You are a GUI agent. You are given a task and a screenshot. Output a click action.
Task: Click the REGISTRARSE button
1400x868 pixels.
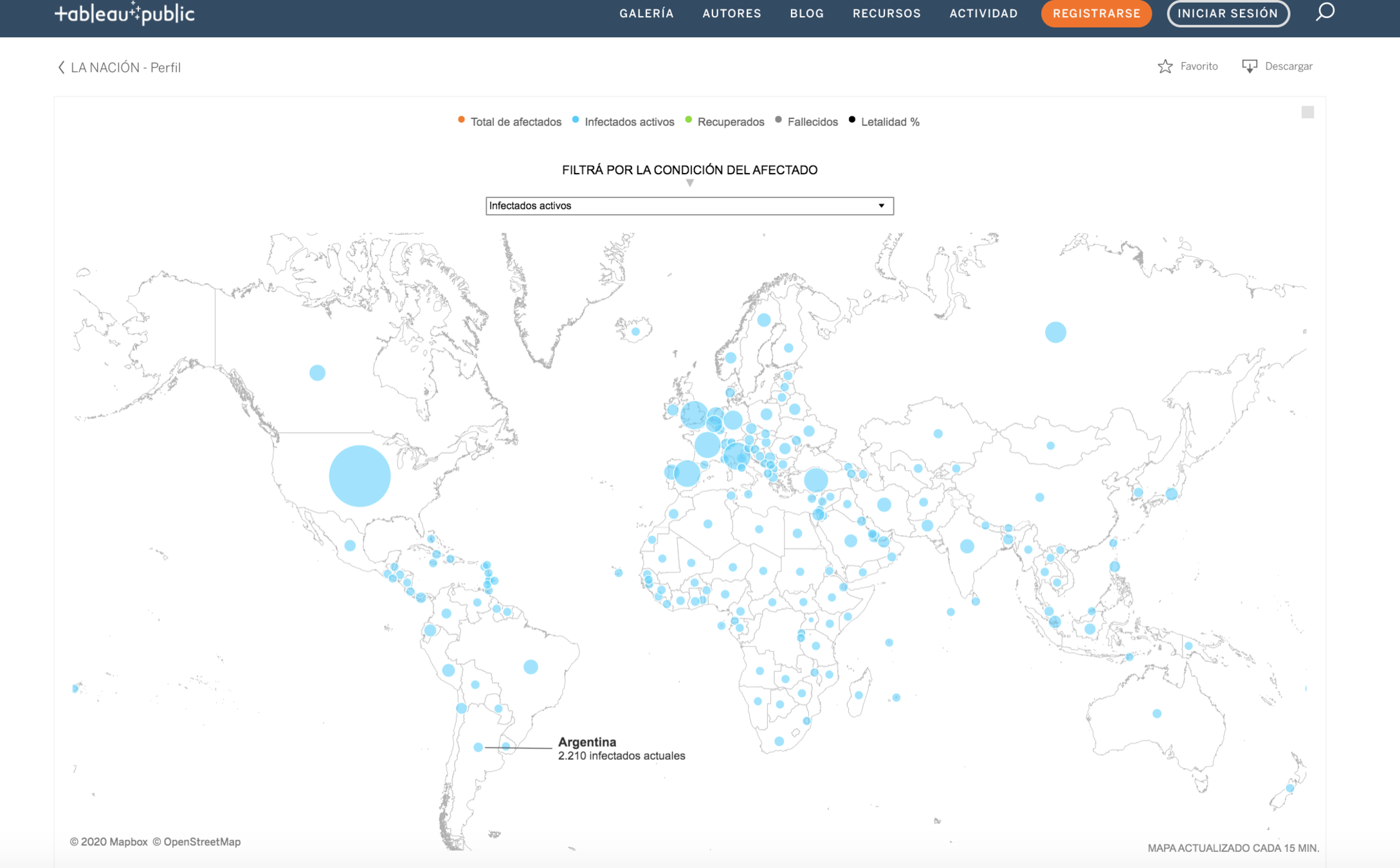(1096, 14)
